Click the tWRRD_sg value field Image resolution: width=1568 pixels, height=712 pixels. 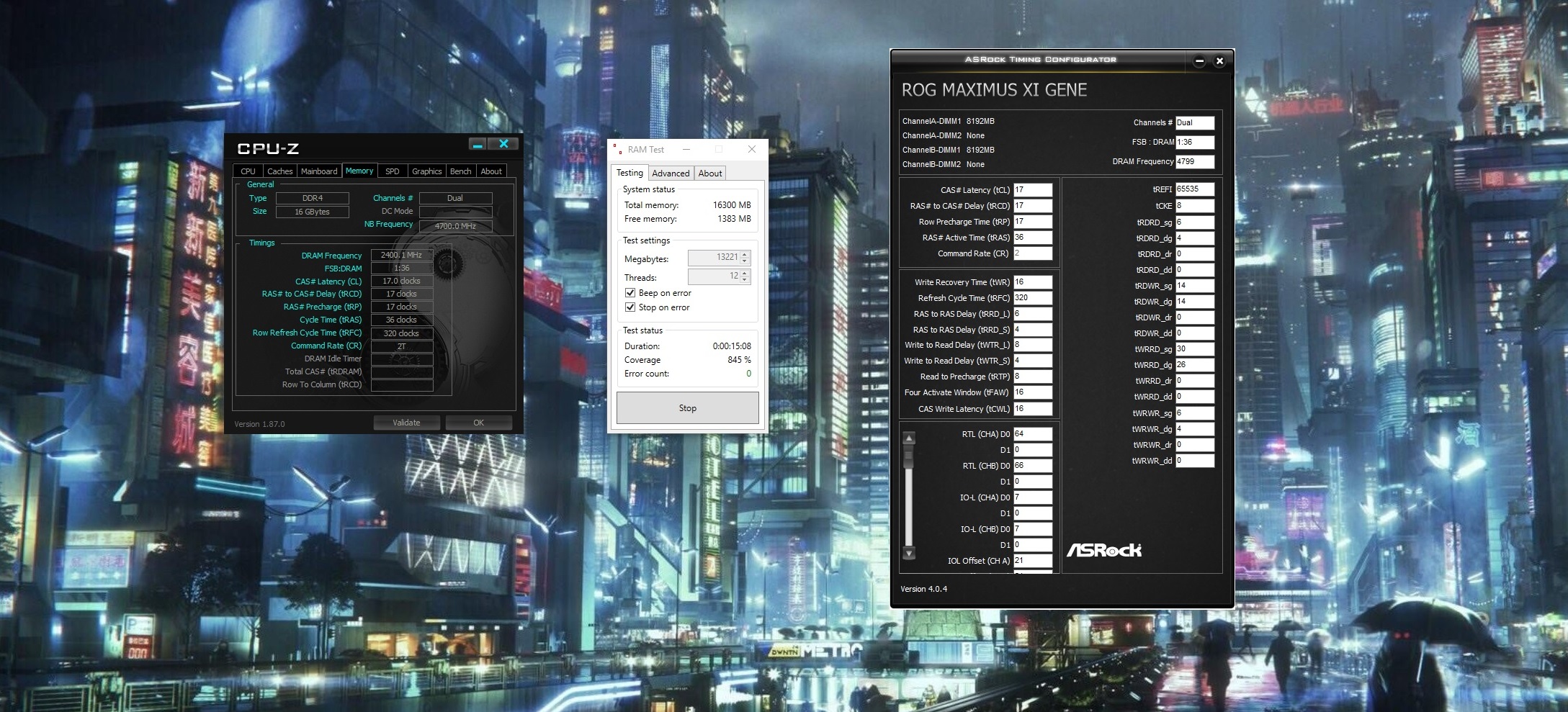tap(1195, 349)
